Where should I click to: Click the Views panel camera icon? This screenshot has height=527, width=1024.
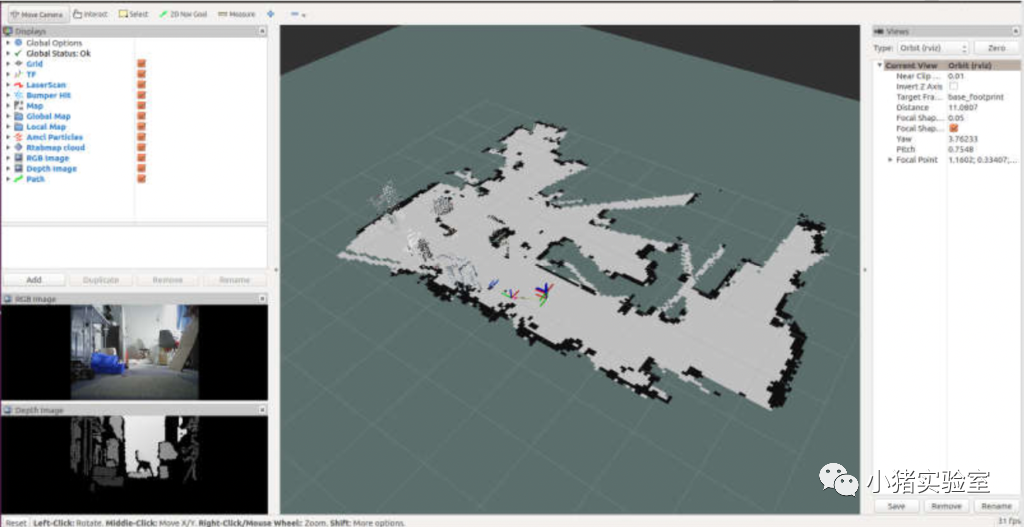click(880, 31)
